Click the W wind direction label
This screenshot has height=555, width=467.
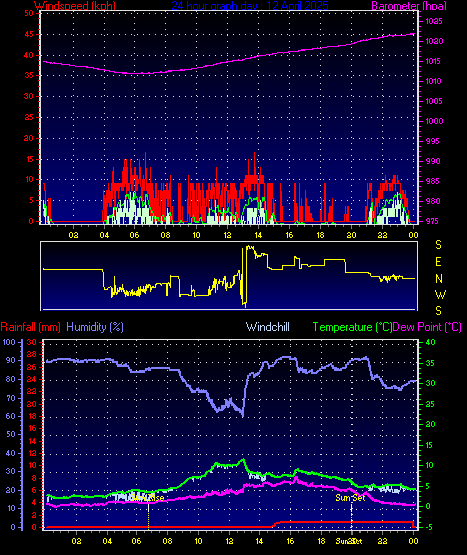click(x=440, y=294)
